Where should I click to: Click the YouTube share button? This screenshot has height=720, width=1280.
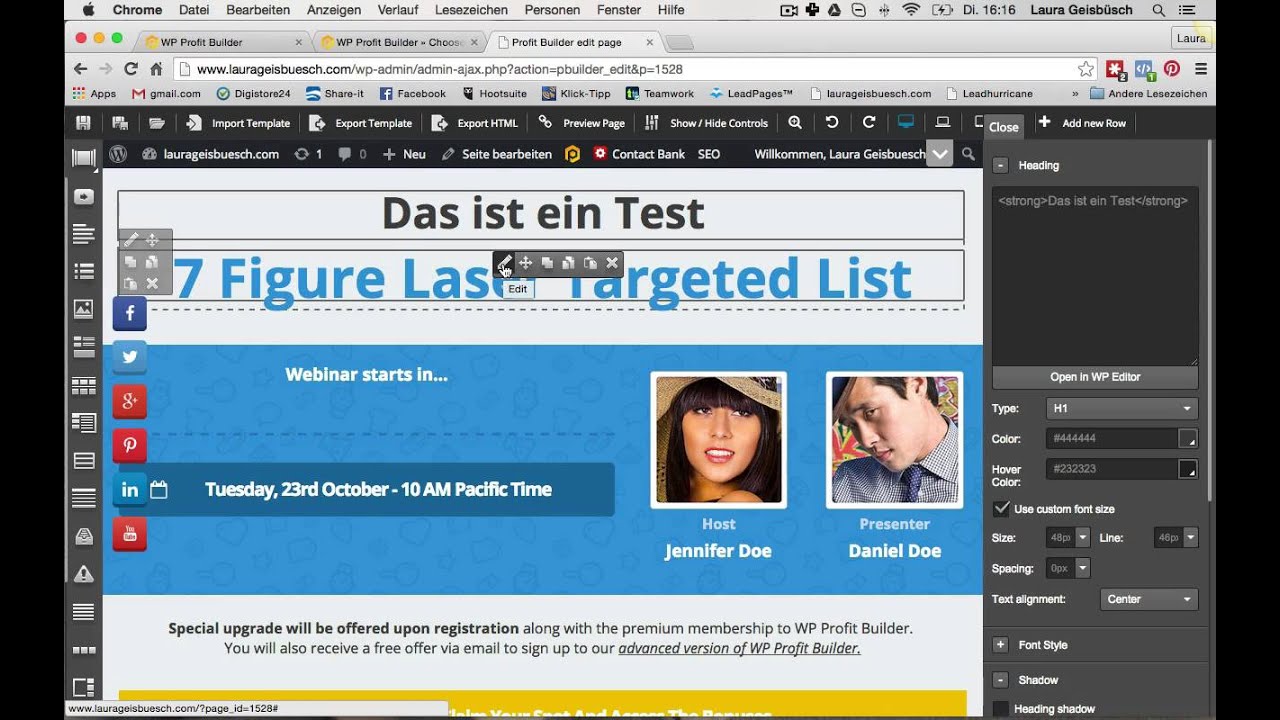point(130,534)
